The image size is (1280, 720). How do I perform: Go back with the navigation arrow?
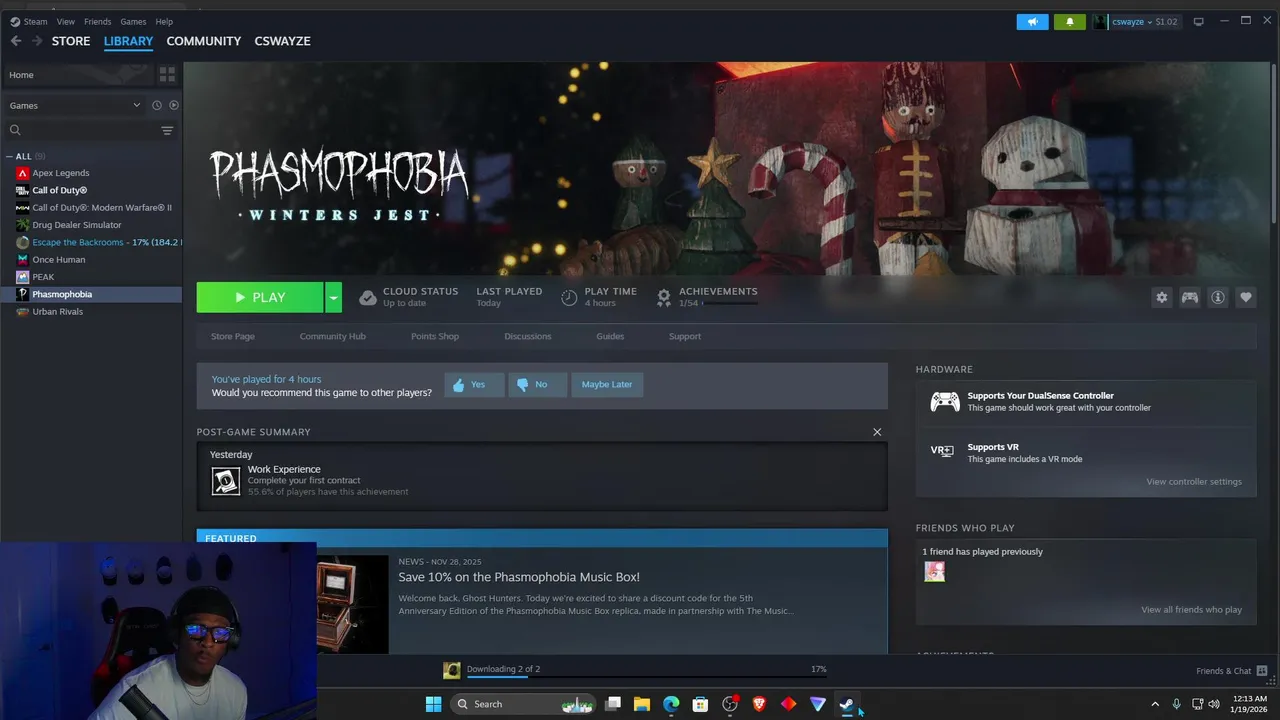16,41
